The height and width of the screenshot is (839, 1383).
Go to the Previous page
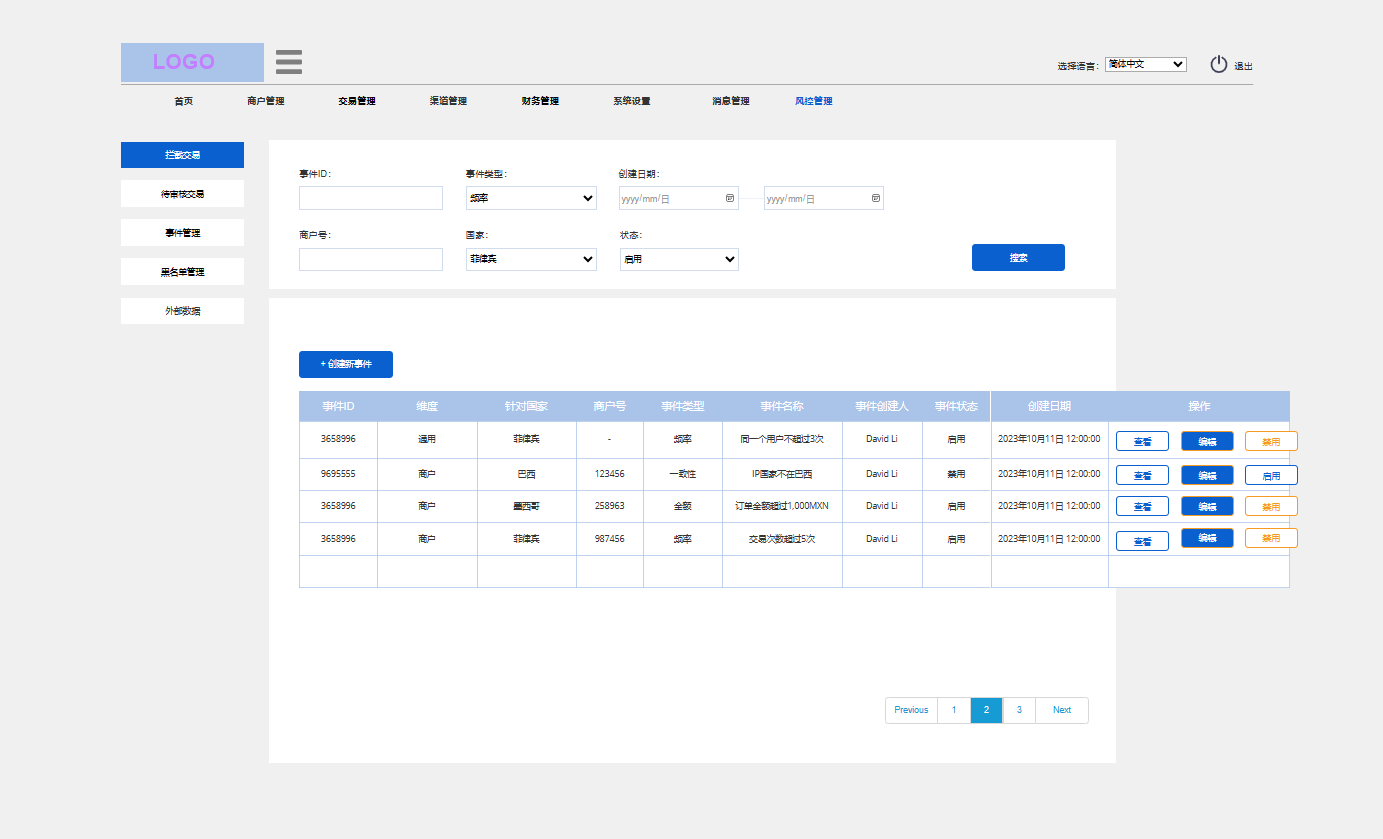(911, 710)
